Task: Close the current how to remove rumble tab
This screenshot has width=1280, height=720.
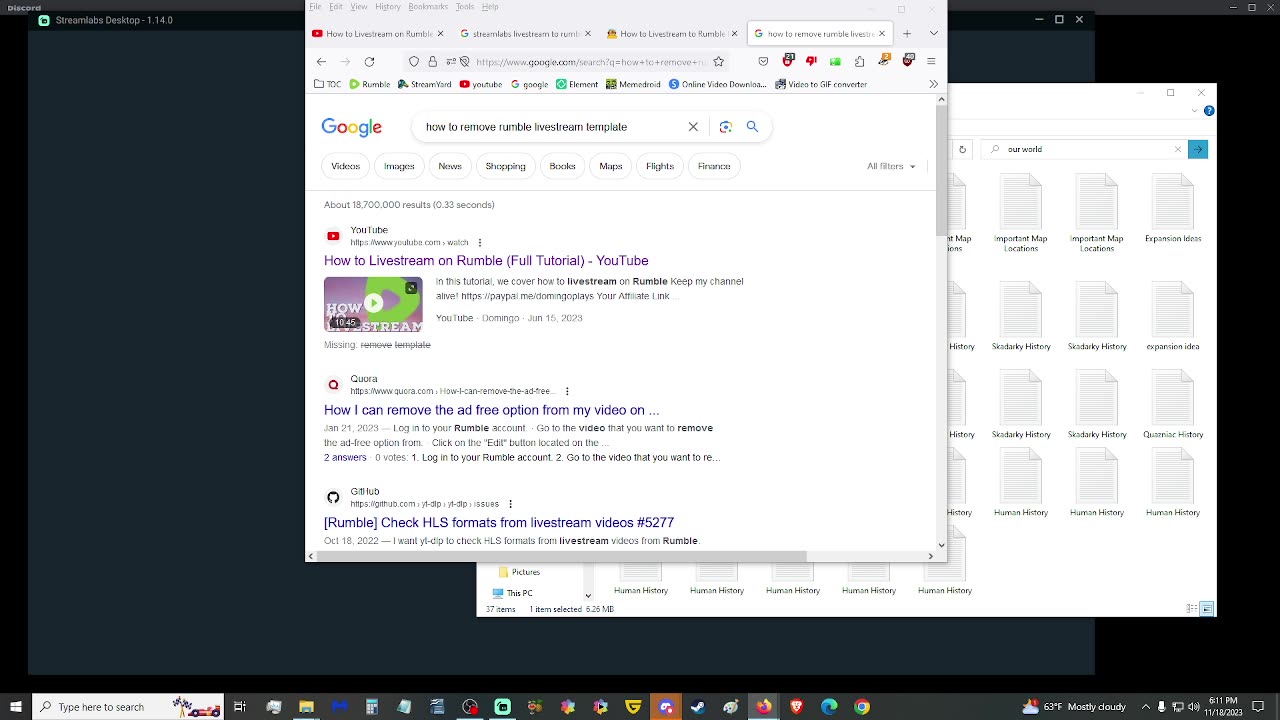Action: pyautogui.click(x=881, y=34)
